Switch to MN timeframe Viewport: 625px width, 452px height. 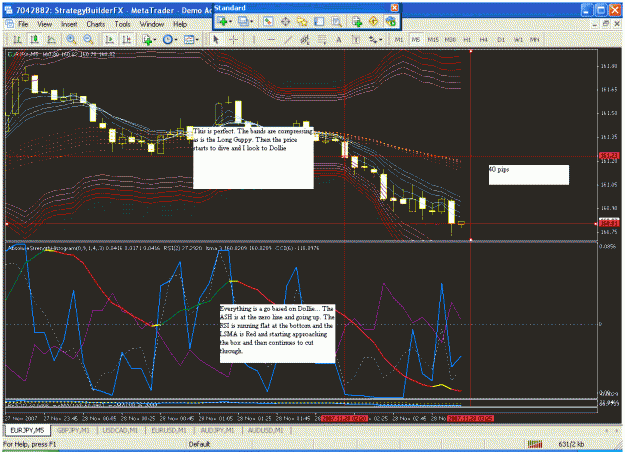click(x=535, y=39)
